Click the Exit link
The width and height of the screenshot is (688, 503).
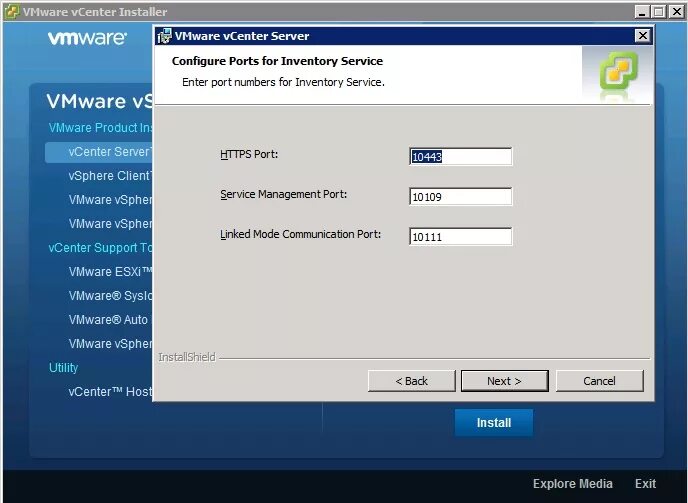[x=645, y=484]
